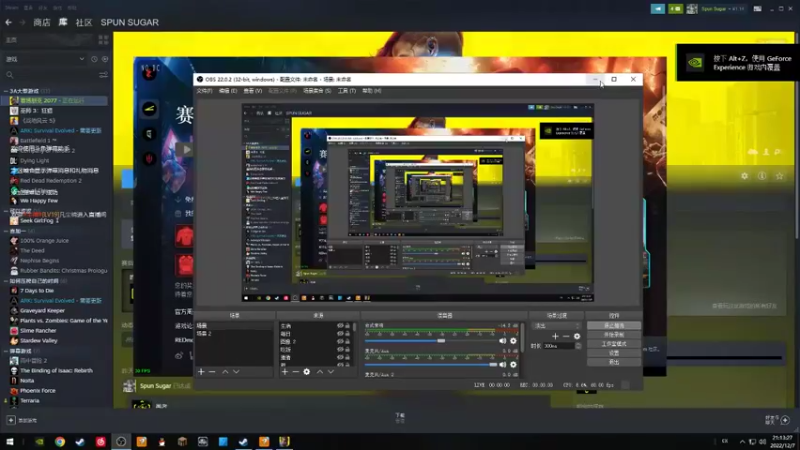Click Steam back arrow navigation
This screenshot has width=800, height=450.
coord(9,22)
